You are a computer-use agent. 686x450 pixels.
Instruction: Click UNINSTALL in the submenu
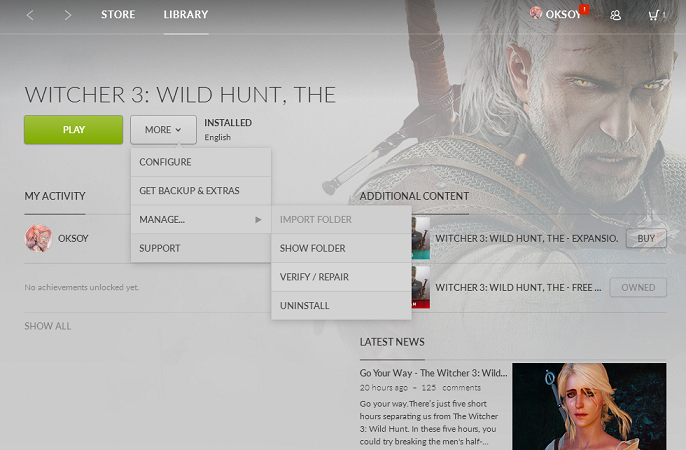point(341,306)
